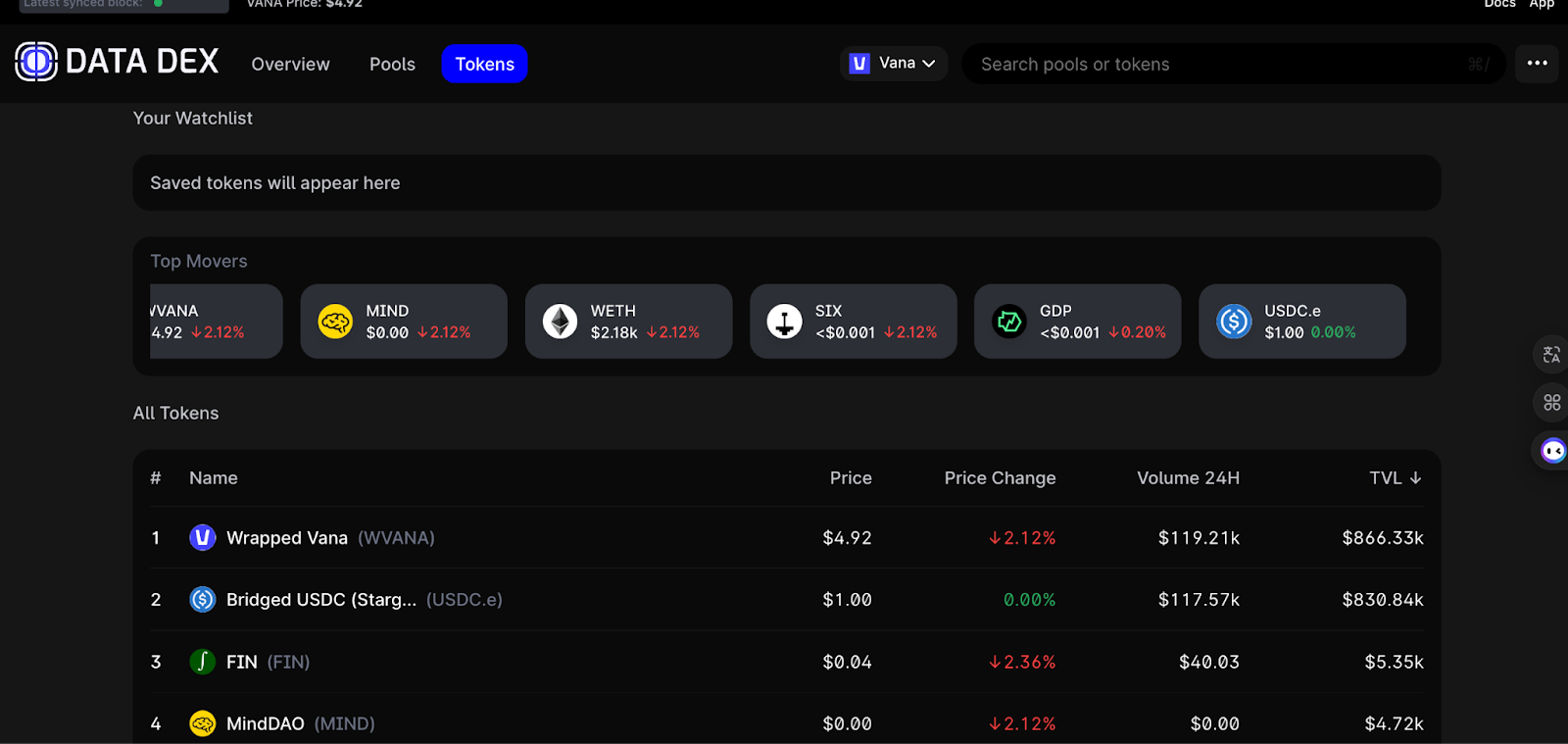
Task: Click the MIND brain icon in Top Movers
Action: coord(335,322)
